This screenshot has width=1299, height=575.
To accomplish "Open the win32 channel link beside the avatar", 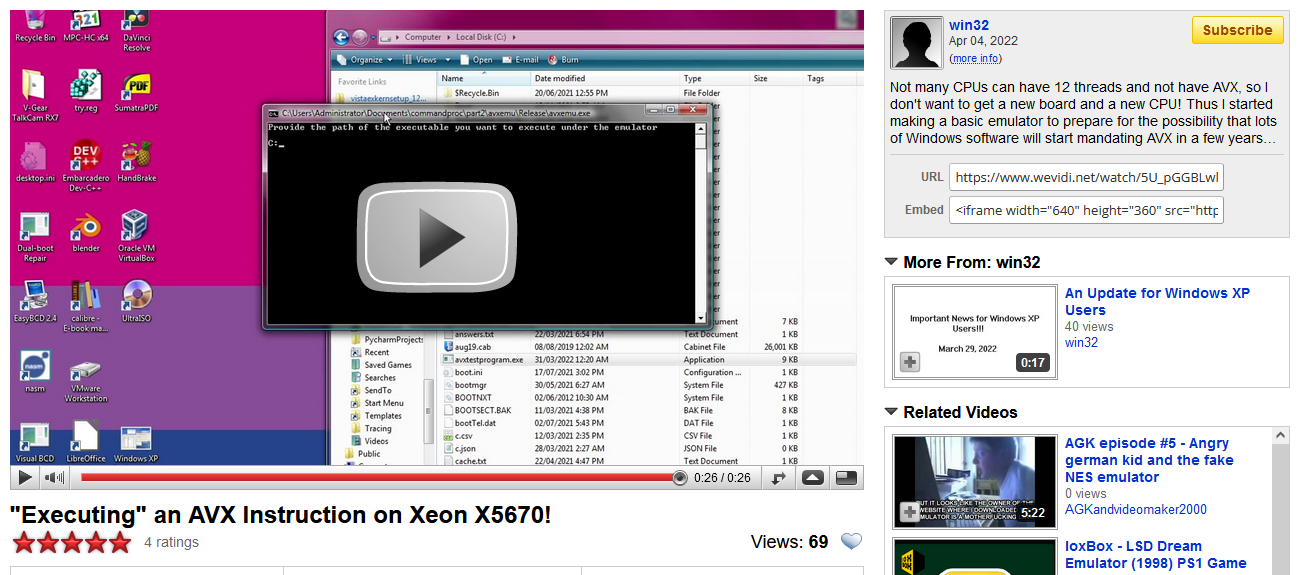I will click(x=969, y=25).
